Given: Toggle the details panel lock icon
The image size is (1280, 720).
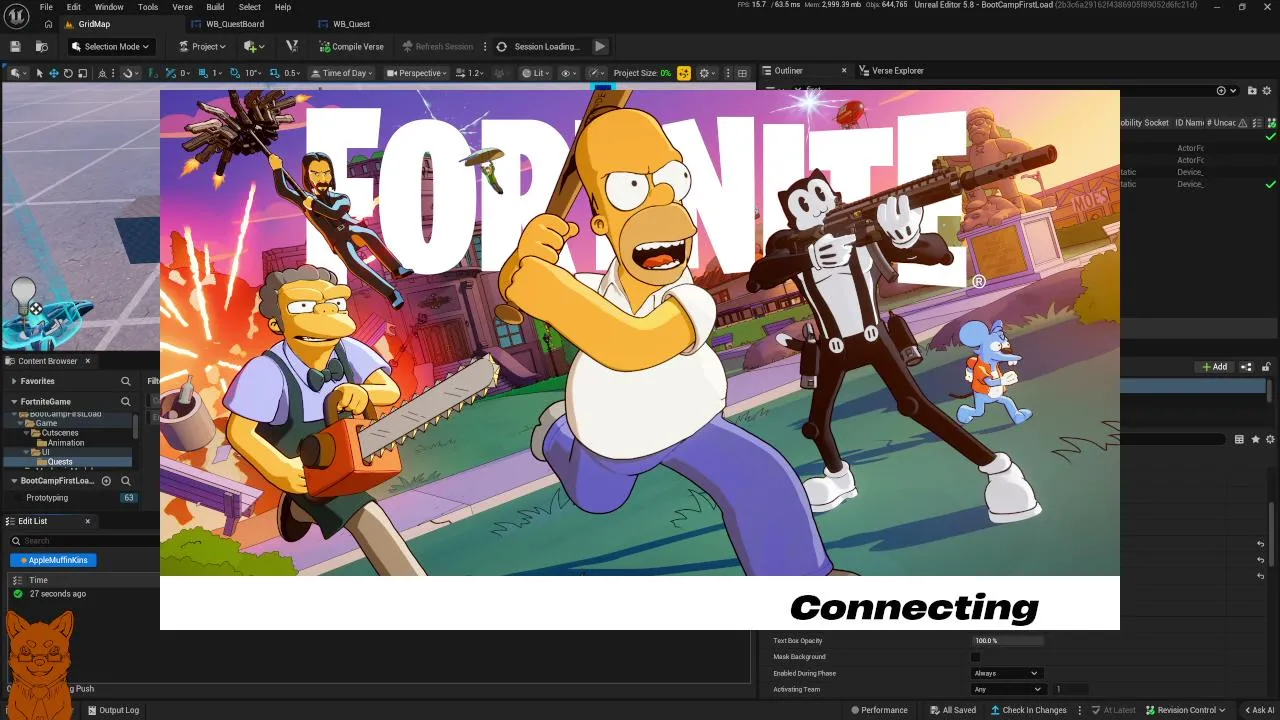Looking at the screenshot, I should 1267,367.
